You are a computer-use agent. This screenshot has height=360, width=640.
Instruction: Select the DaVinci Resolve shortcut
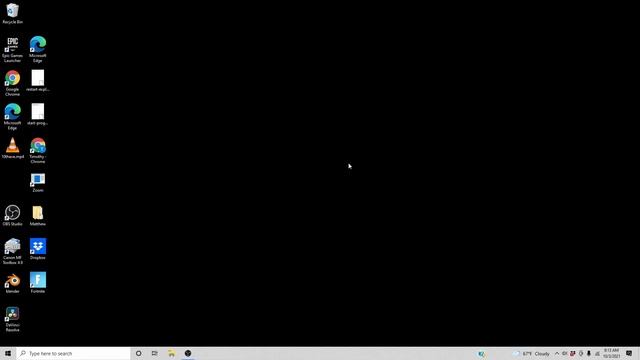(x=12, y=319)
